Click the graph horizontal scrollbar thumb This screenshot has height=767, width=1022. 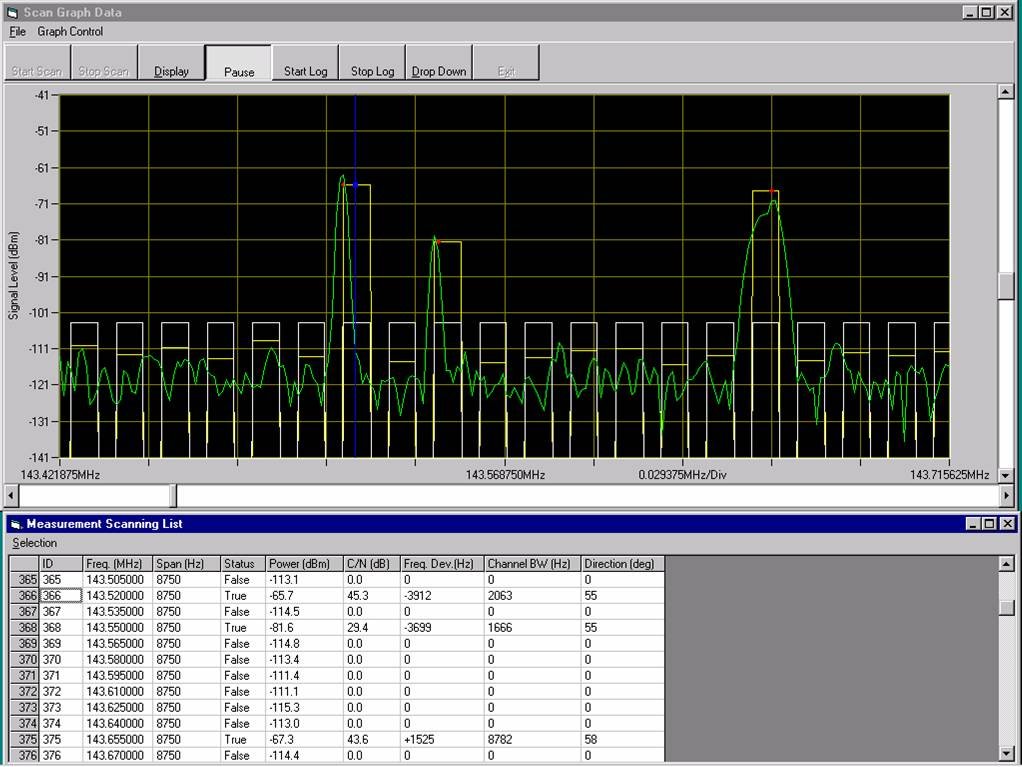tap(173, 495)
